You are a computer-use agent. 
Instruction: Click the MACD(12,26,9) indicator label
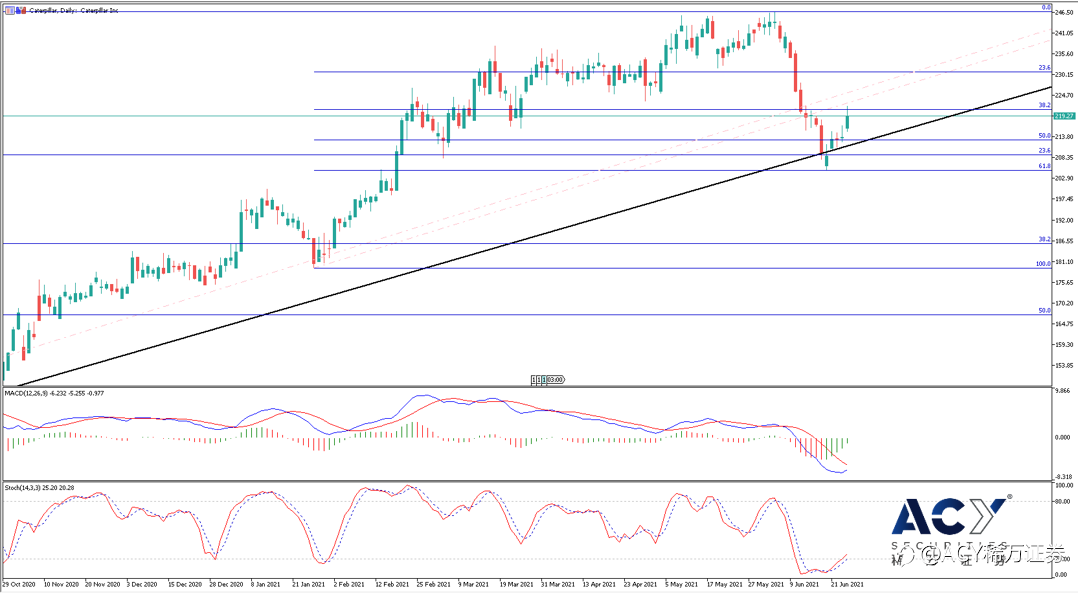click(54, 393)
